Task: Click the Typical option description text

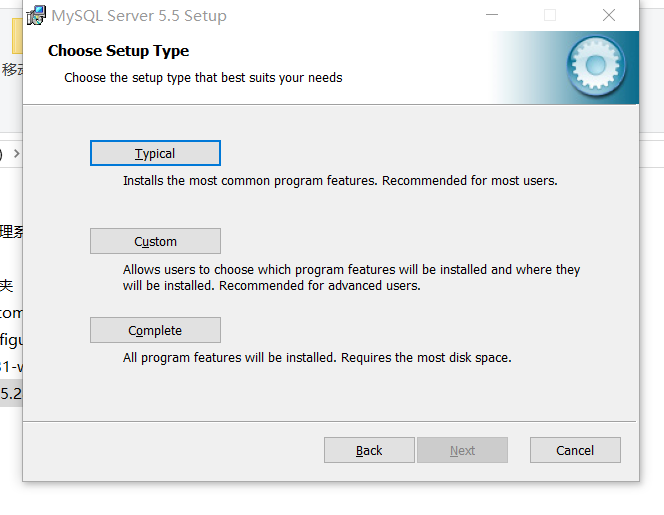Action: tap(340, 181)
